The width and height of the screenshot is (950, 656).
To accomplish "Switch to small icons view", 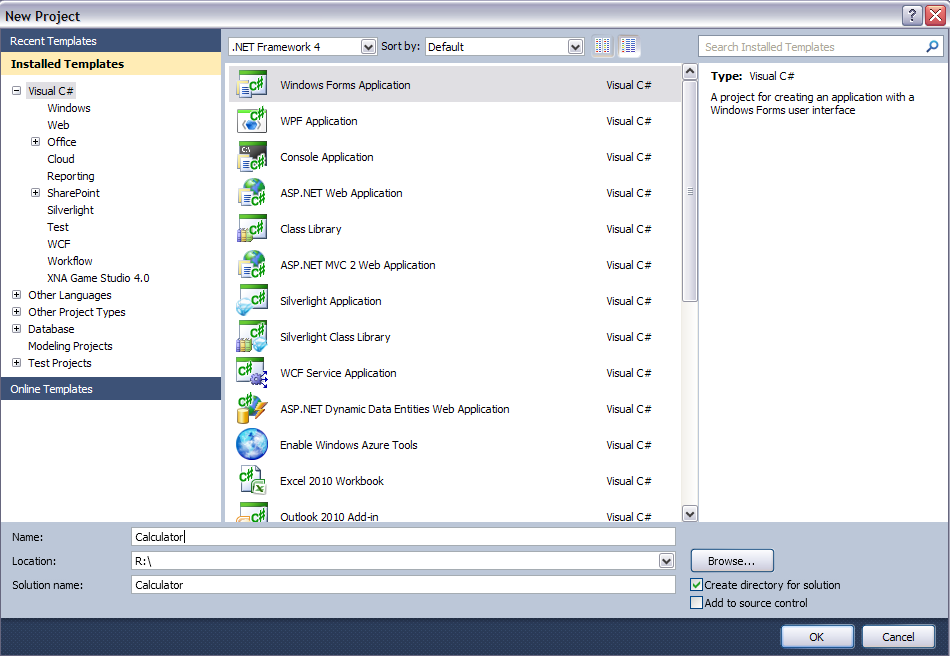I will (602, 46).
